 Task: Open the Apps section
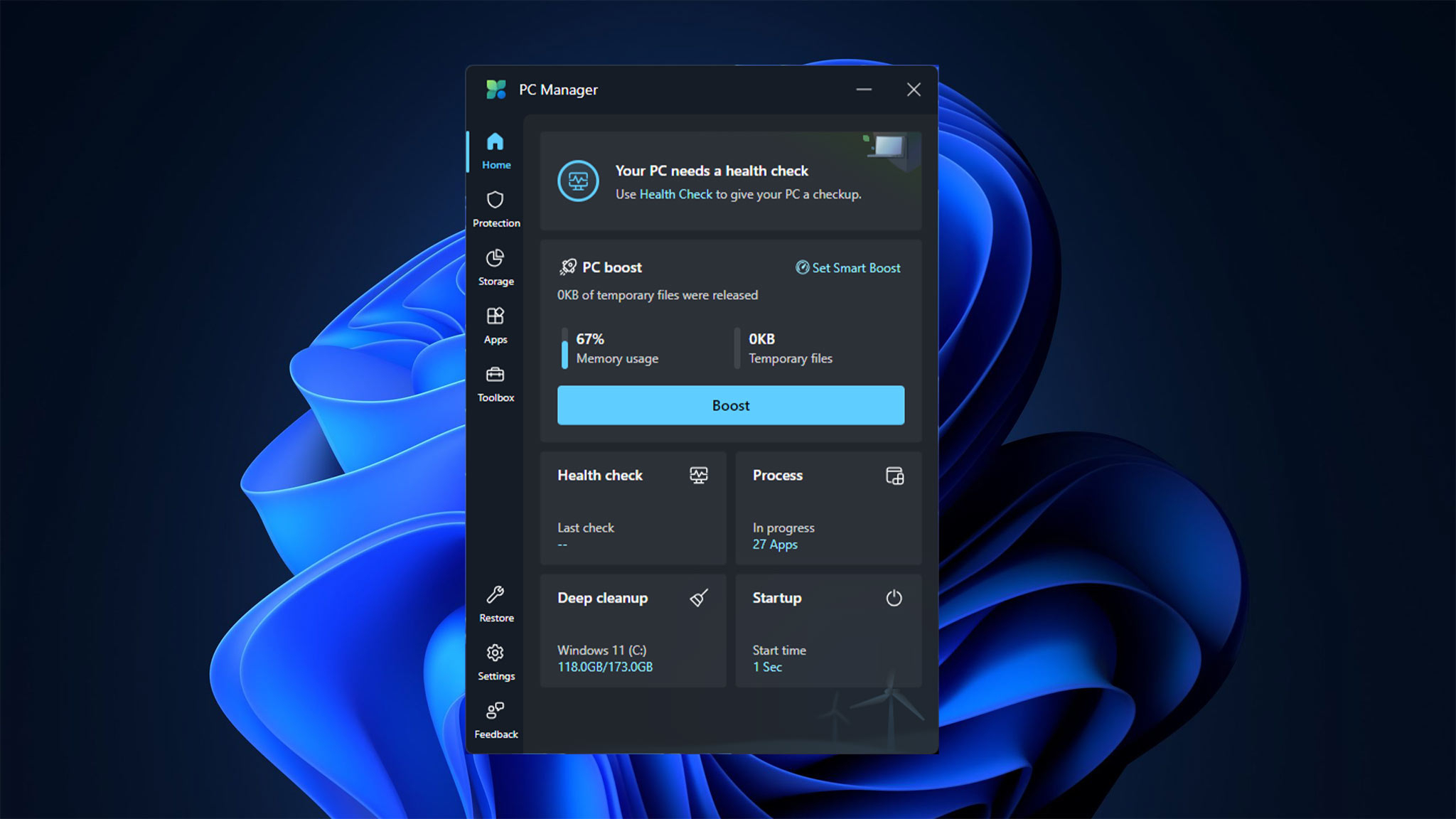[x=496, y=326]
